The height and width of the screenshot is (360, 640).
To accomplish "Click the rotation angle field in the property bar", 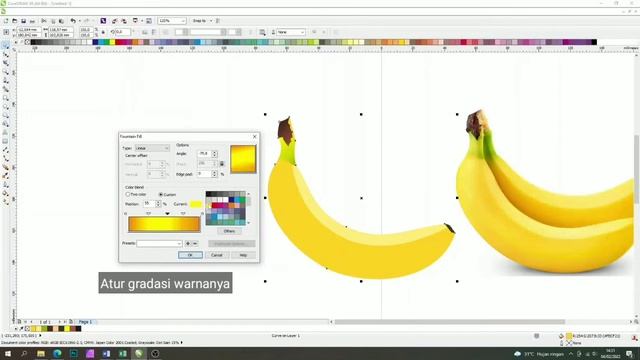I will 122,32.
